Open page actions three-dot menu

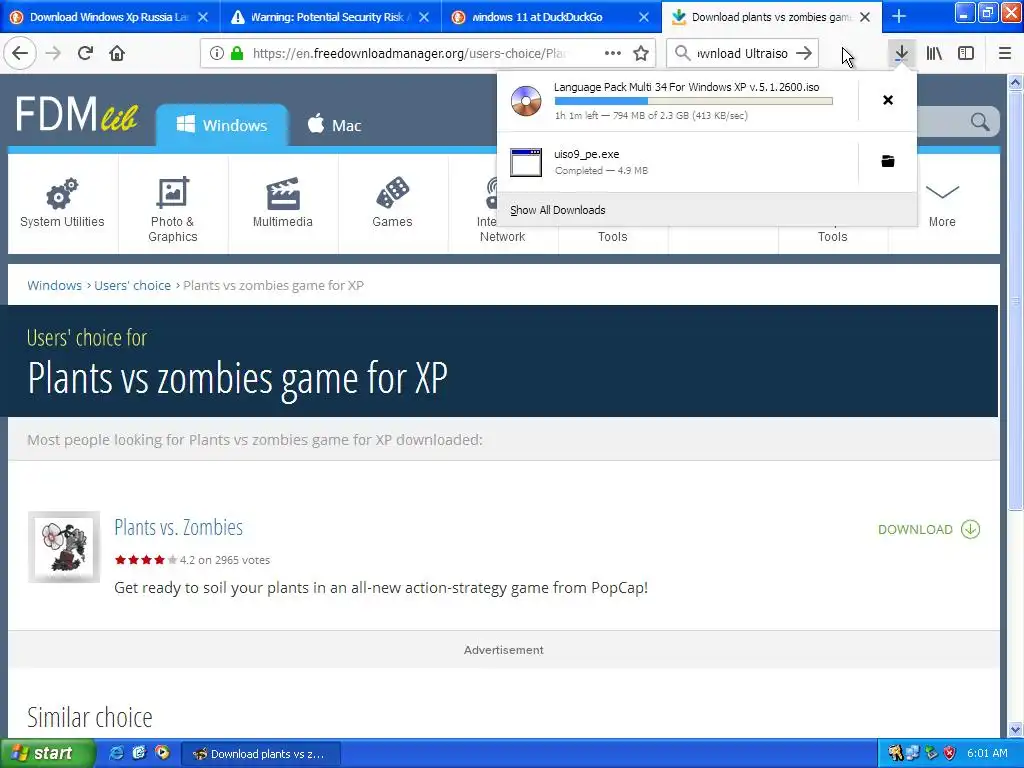(613, 53)
